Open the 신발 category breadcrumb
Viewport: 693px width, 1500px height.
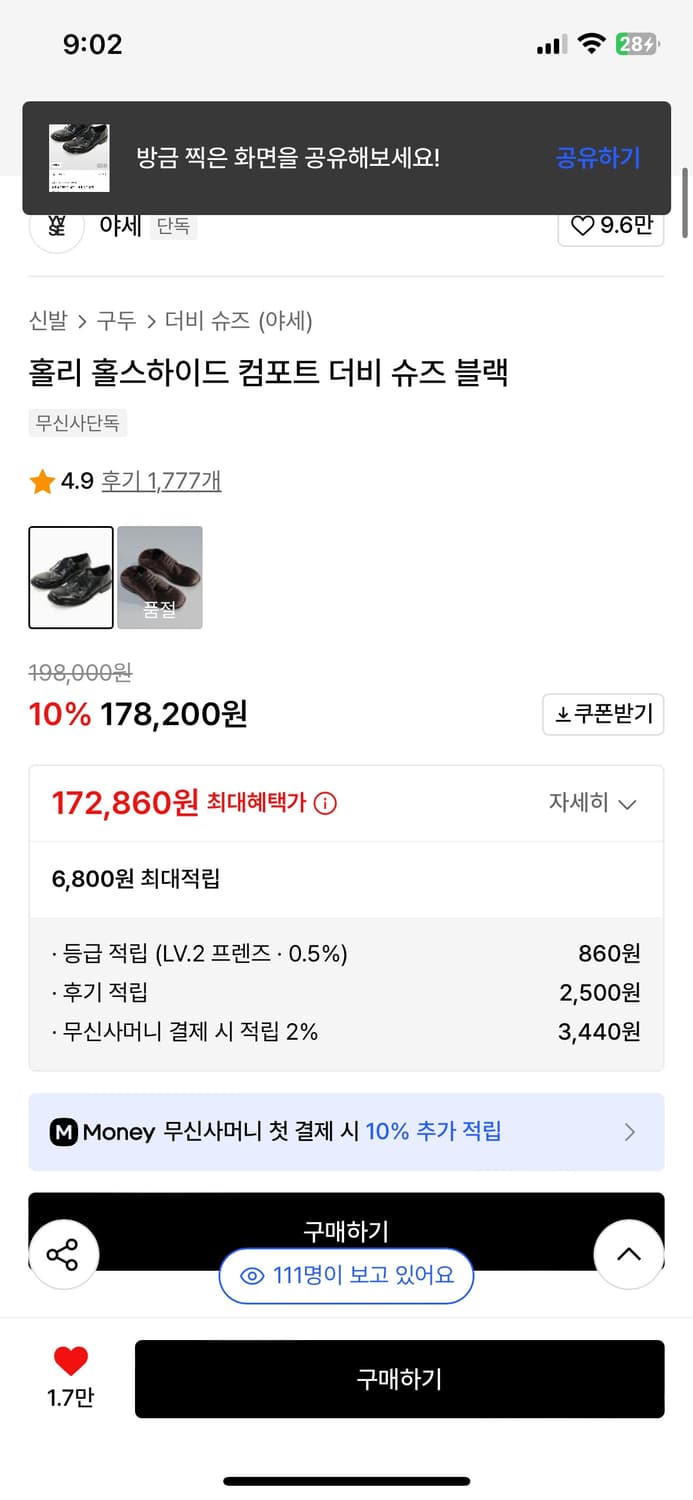43,322
